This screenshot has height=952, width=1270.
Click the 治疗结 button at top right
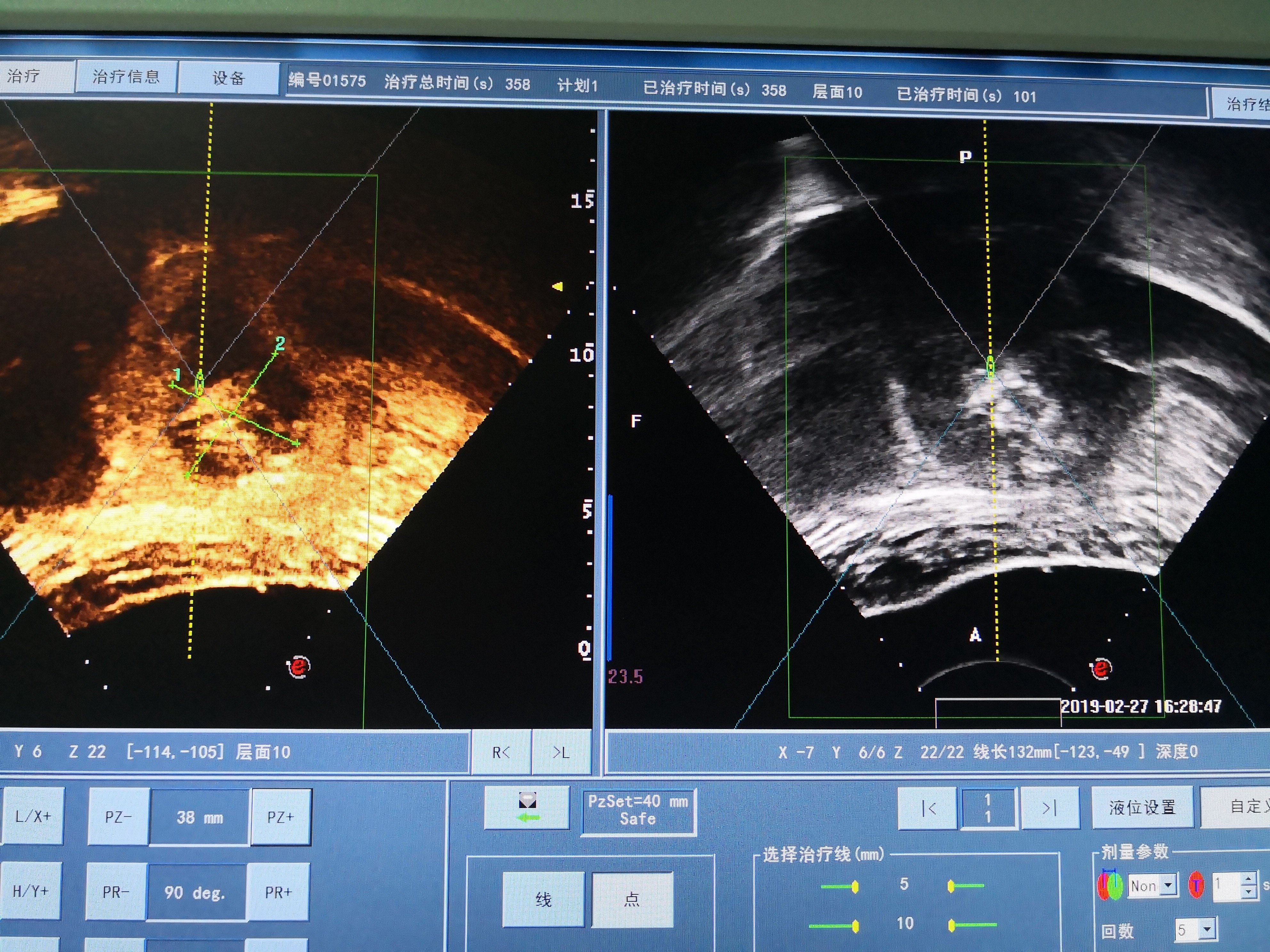point(1241,103)
